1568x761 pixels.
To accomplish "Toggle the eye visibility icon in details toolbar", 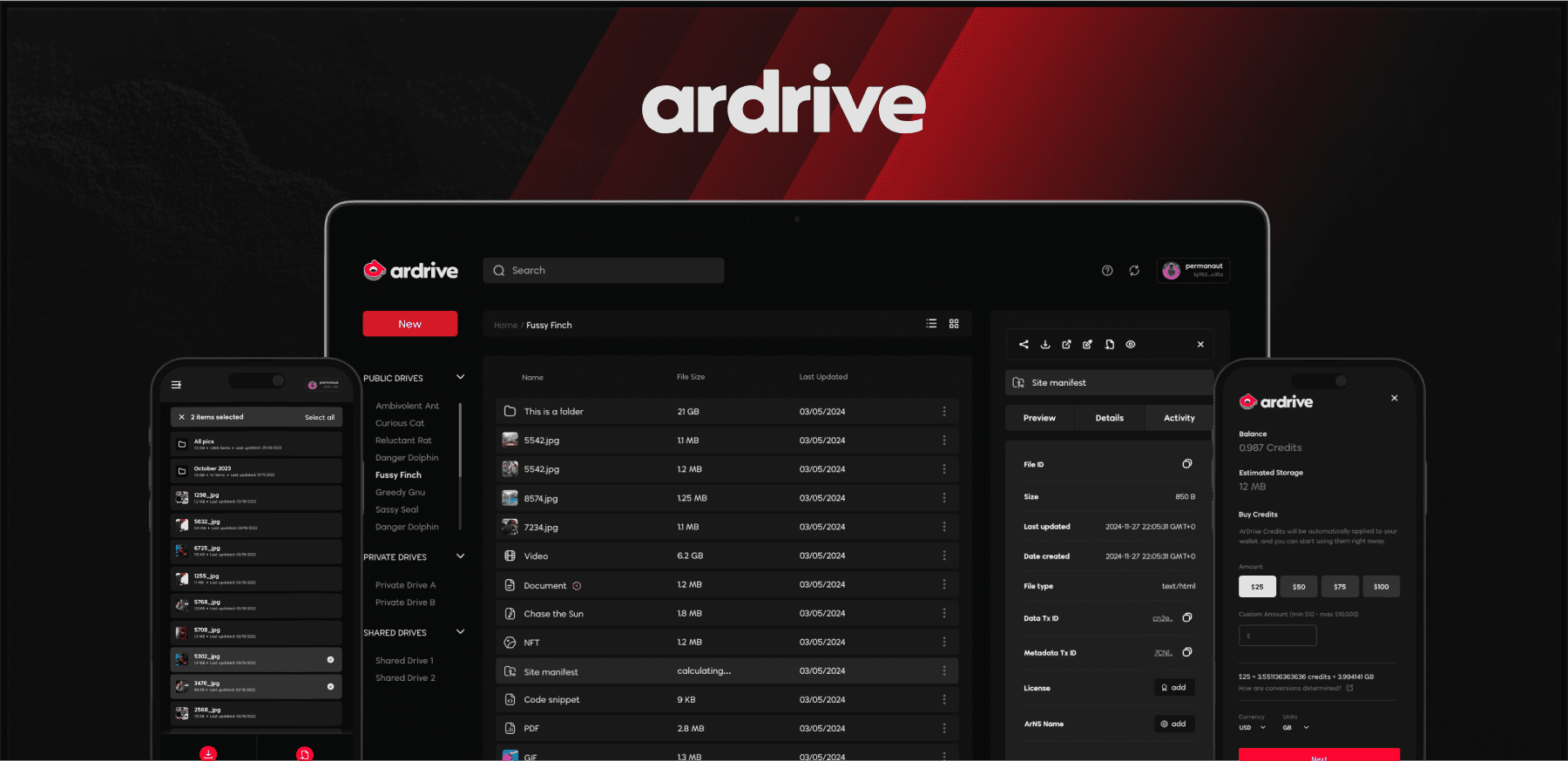I will pyautogui.click(x=1131, y=345).
